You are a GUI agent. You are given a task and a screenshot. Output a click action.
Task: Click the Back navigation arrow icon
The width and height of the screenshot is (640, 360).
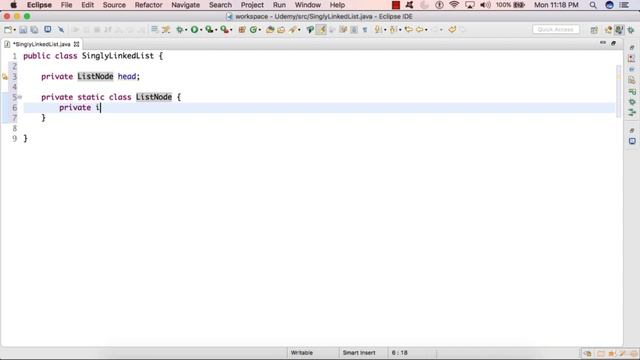(420, 29)
